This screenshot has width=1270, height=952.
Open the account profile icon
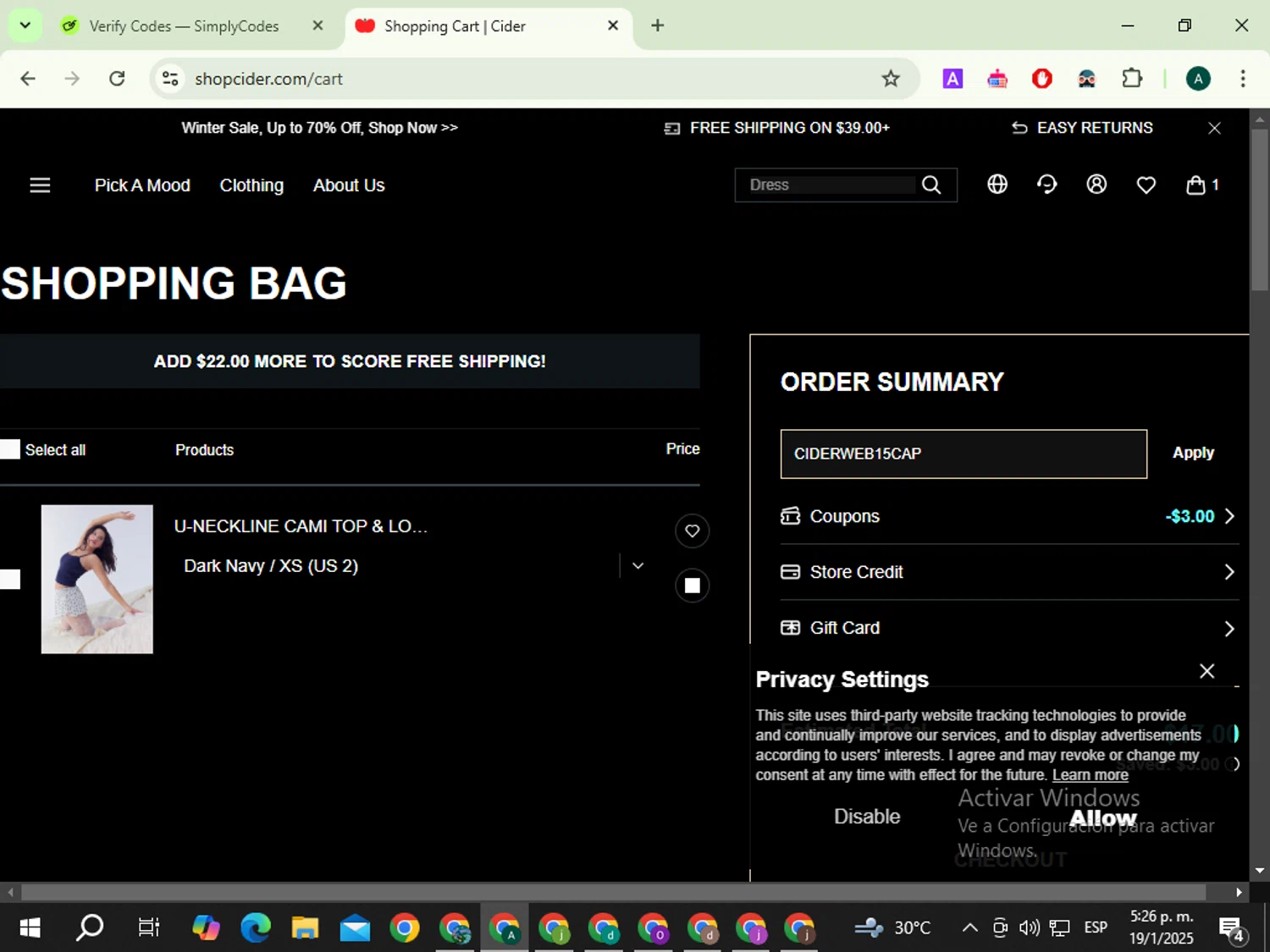1096,184
